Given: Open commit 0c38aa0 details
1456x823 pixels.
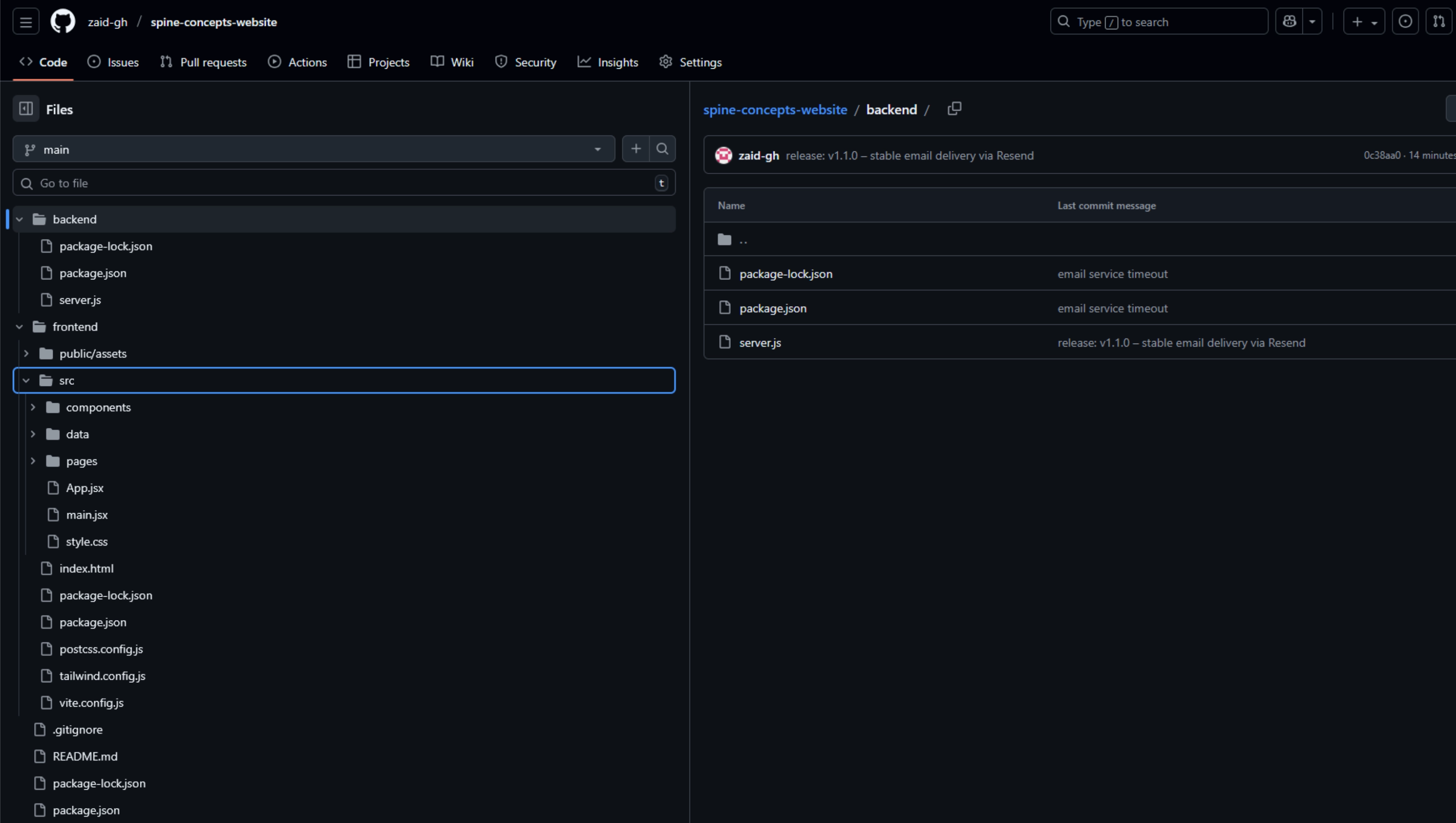Looking at the screenshot, I should [x=1381, y=155].
